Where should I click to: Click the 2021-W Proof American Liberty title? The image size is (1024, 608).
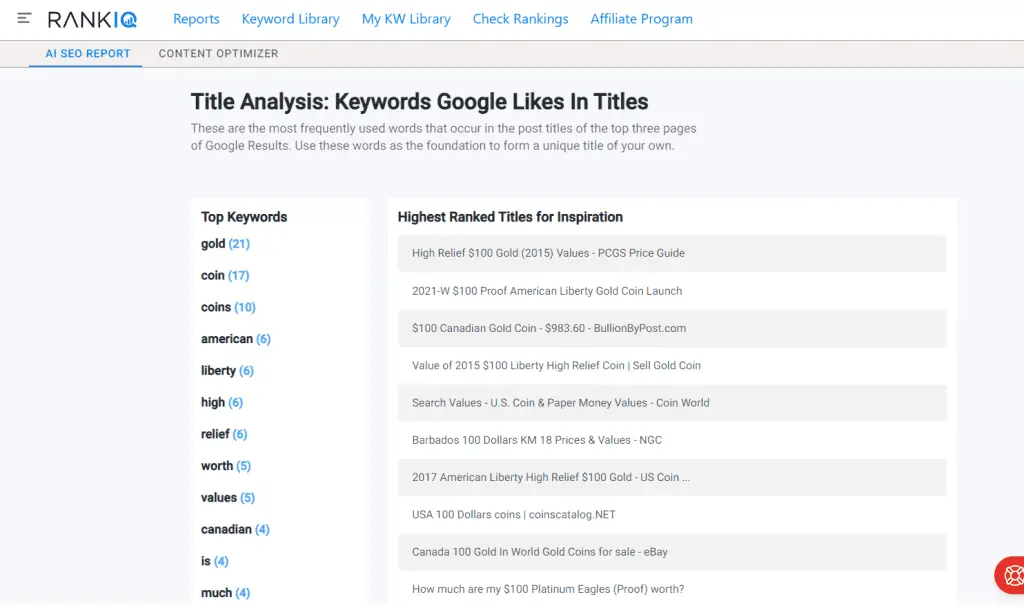point(547,291)
